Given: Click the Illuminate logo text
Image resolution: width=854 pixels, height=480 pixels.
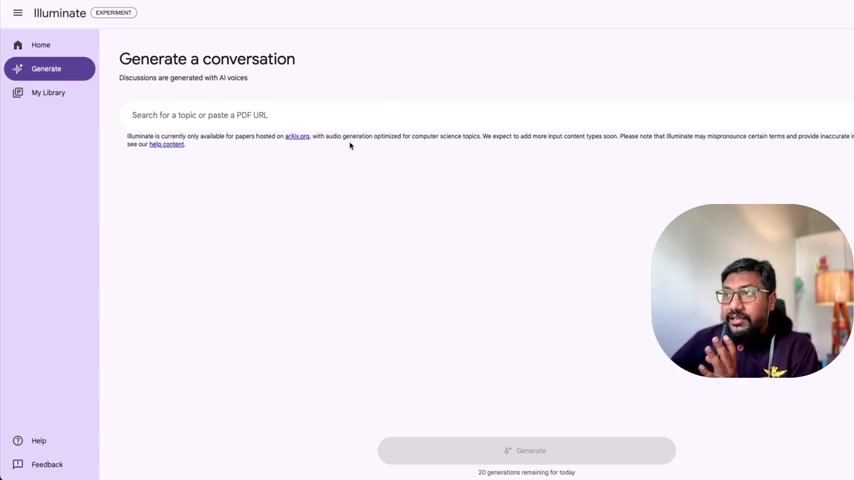Looking at the screenshot, I should tap(59, 13).
